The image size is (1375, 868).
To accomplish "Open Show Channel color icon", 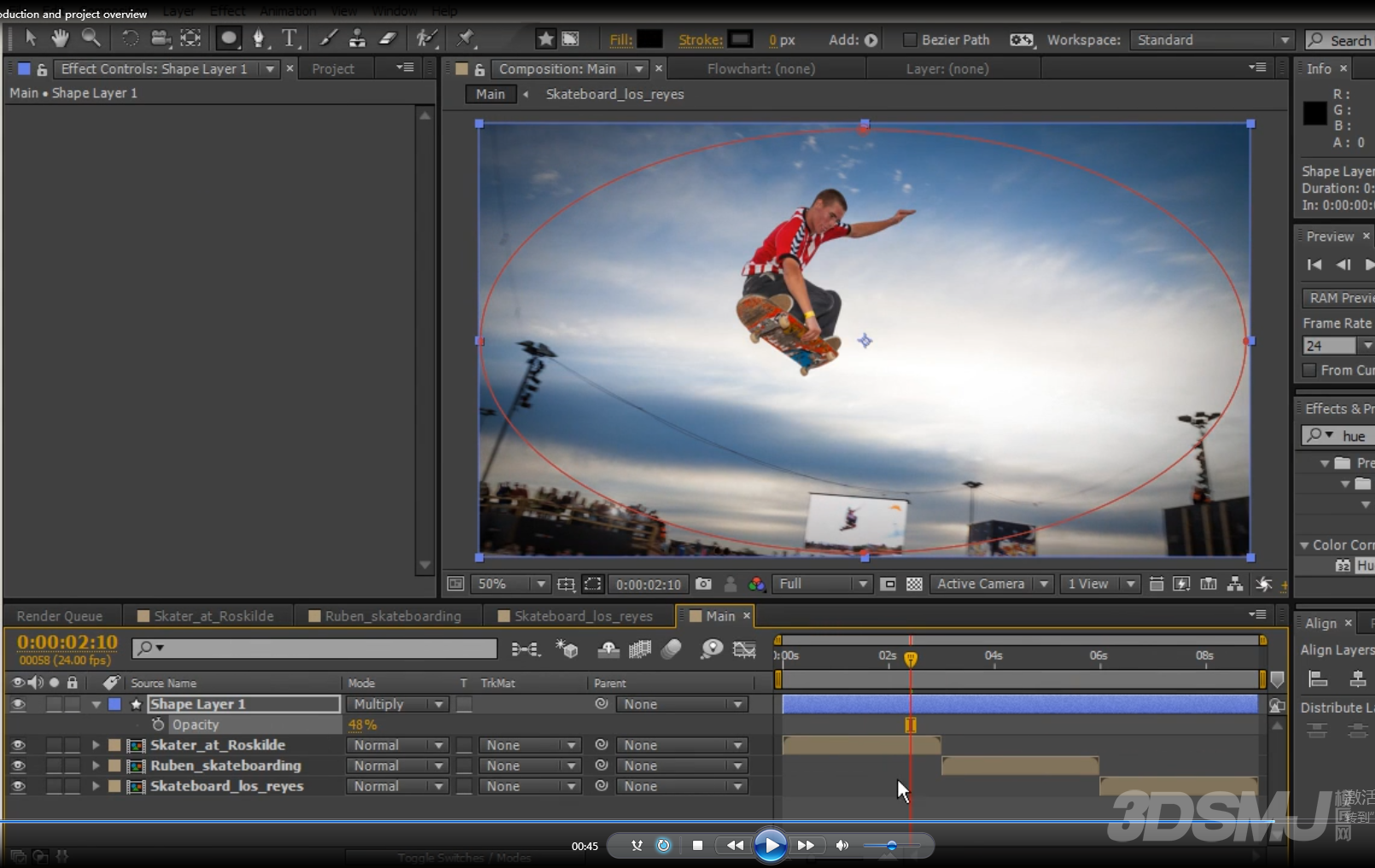I will 756,584.
